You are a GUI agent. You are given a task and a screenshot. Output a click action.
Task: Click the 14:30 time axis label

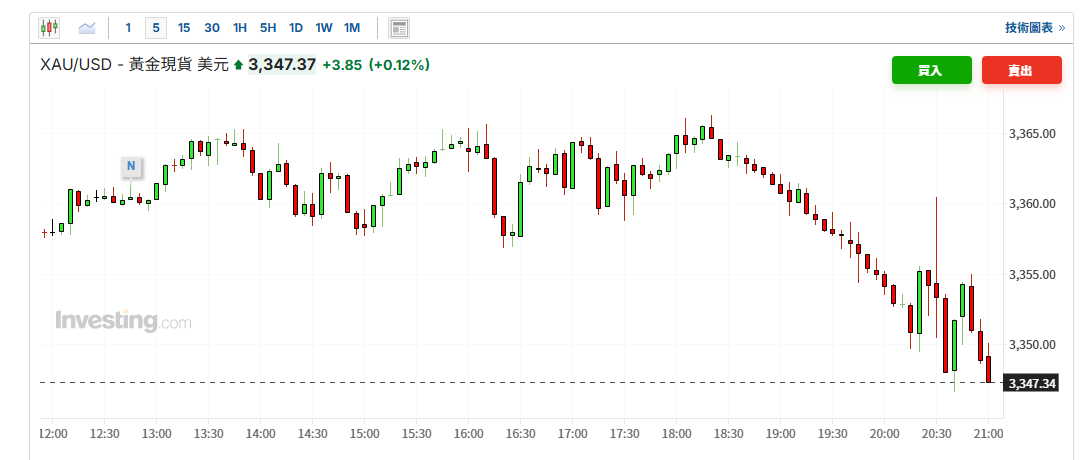(313, 434)
